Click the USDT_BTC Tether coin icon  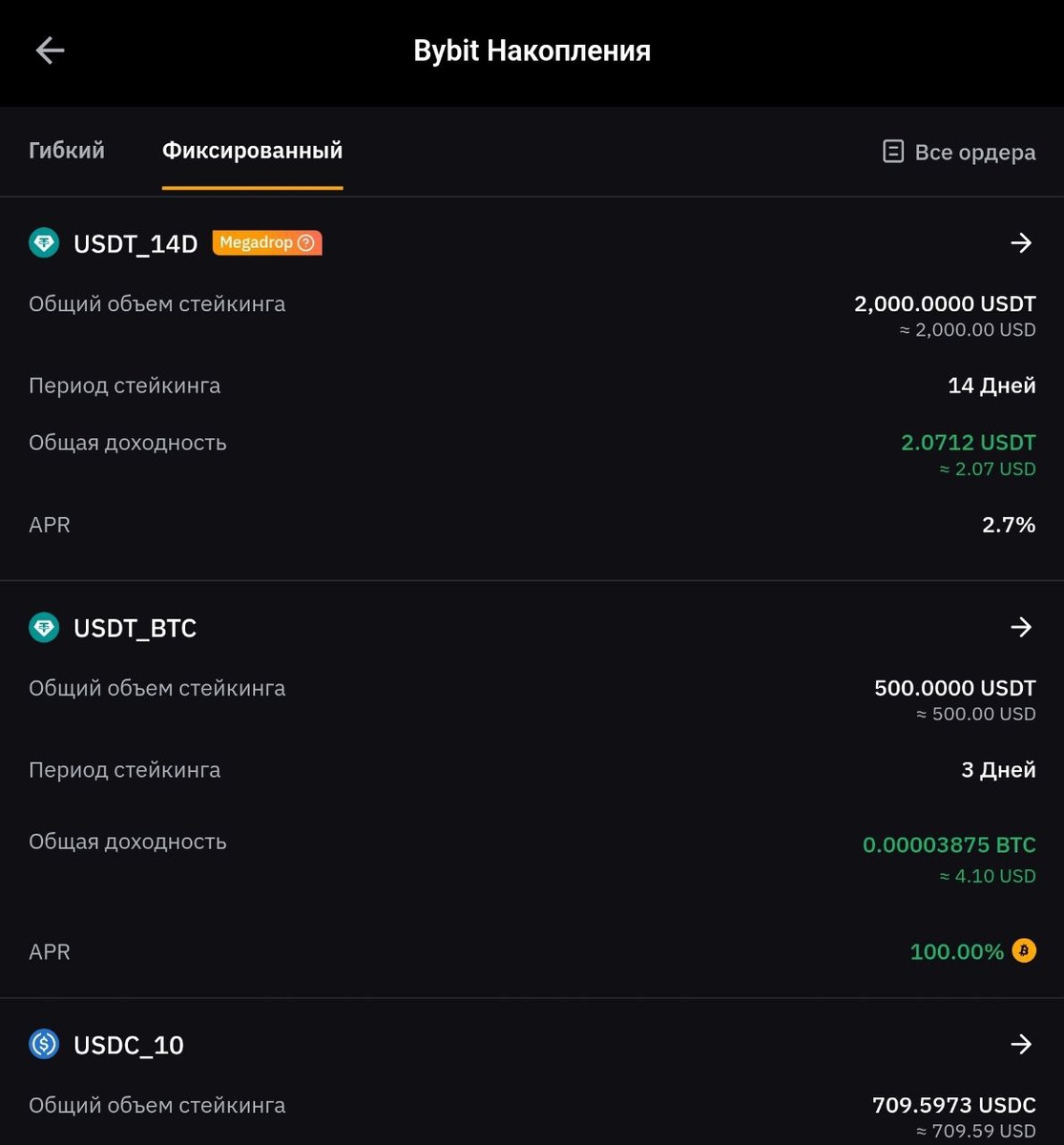pyautogui.click(x=44, y=628)
